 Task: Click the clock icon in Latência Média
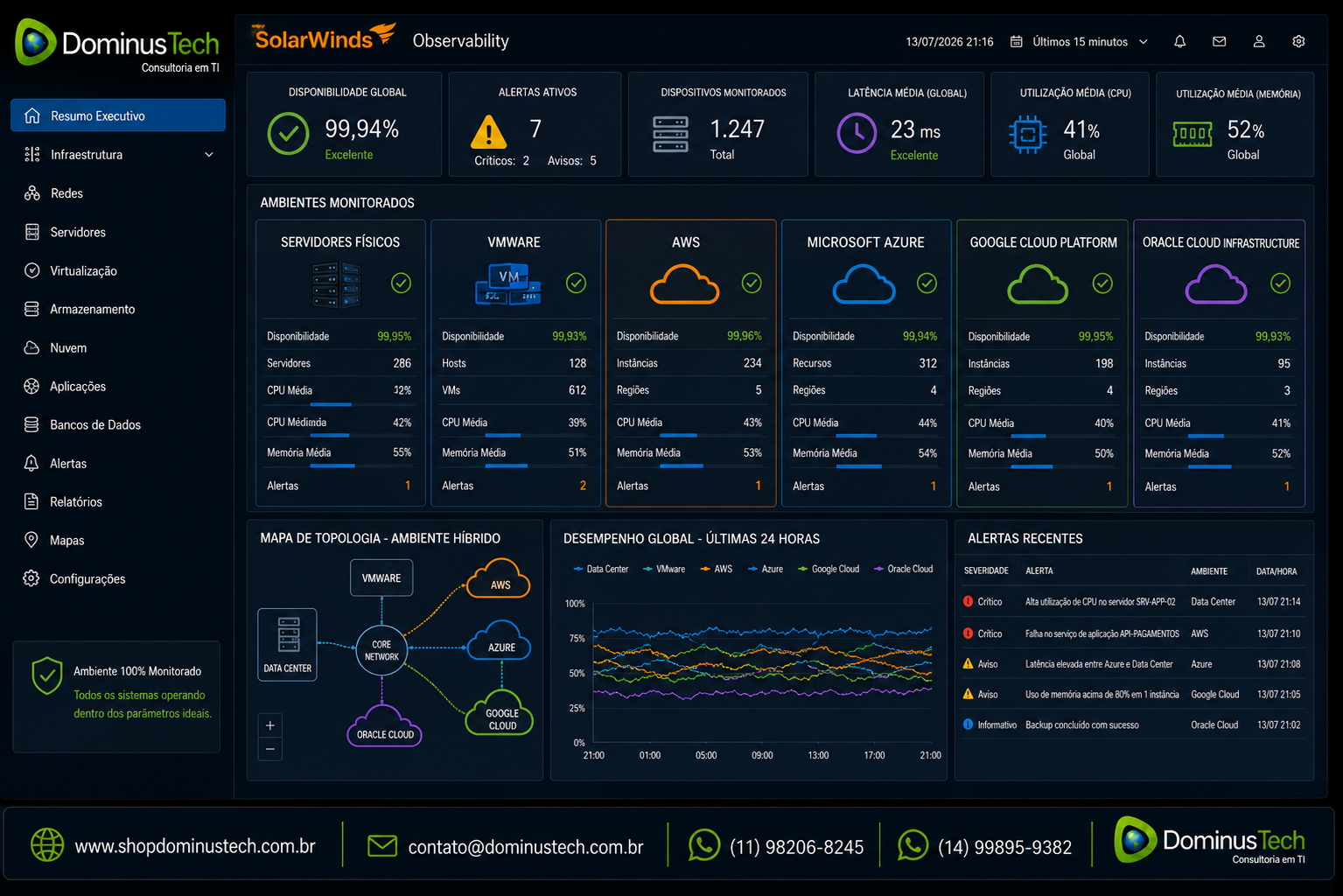click(x=857, y=134)
